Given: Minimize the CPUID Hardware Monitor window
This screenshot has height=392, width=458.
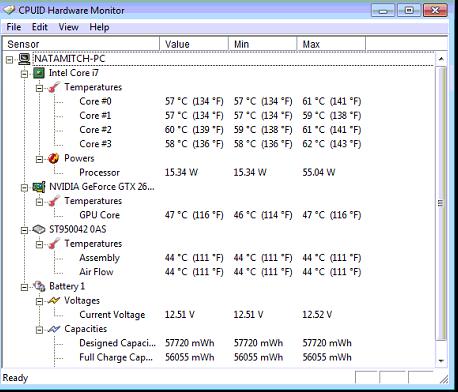Looking at the screenshot, I should [383, 10].
